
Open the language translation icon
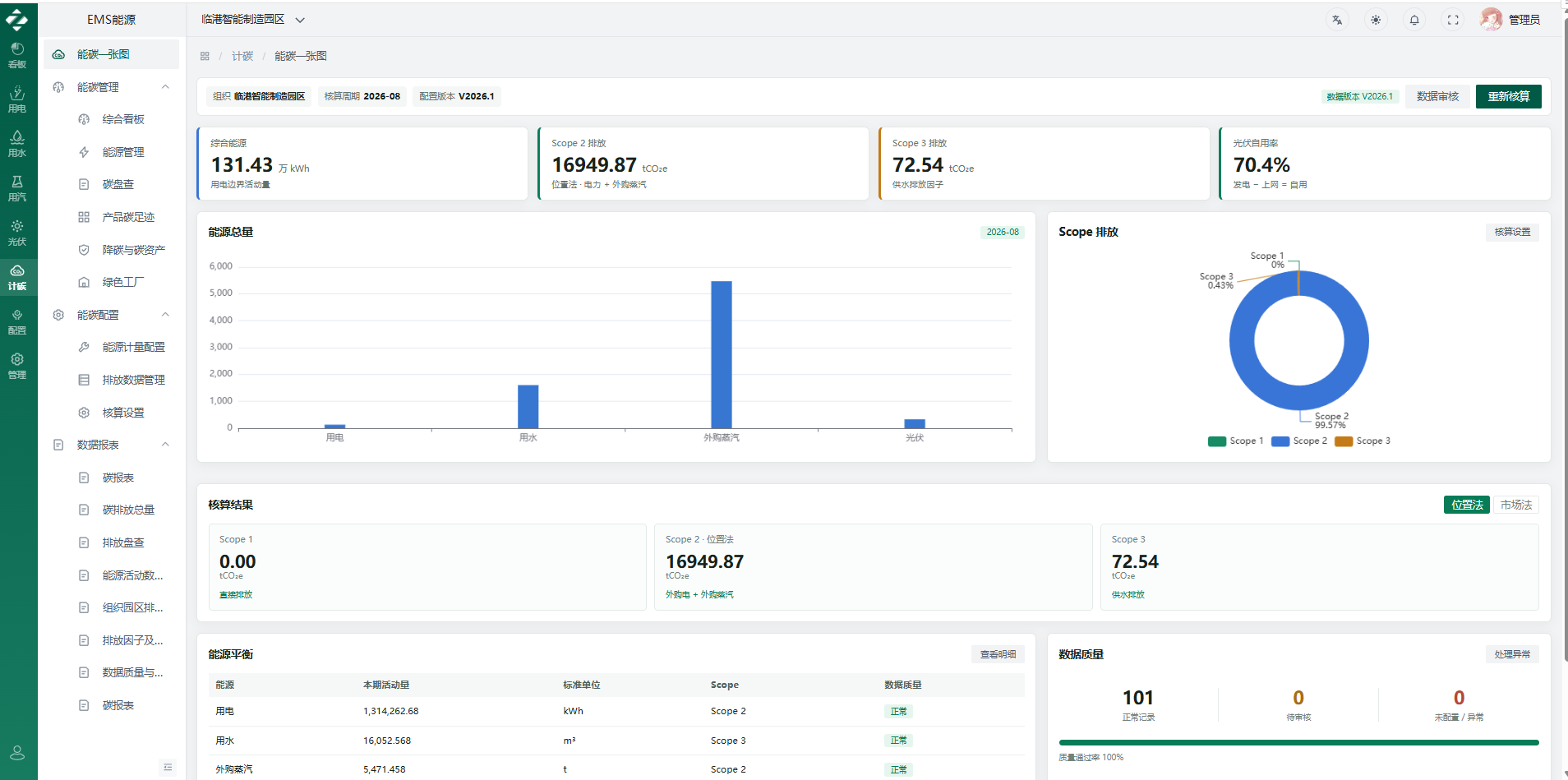coord(1337,21)
